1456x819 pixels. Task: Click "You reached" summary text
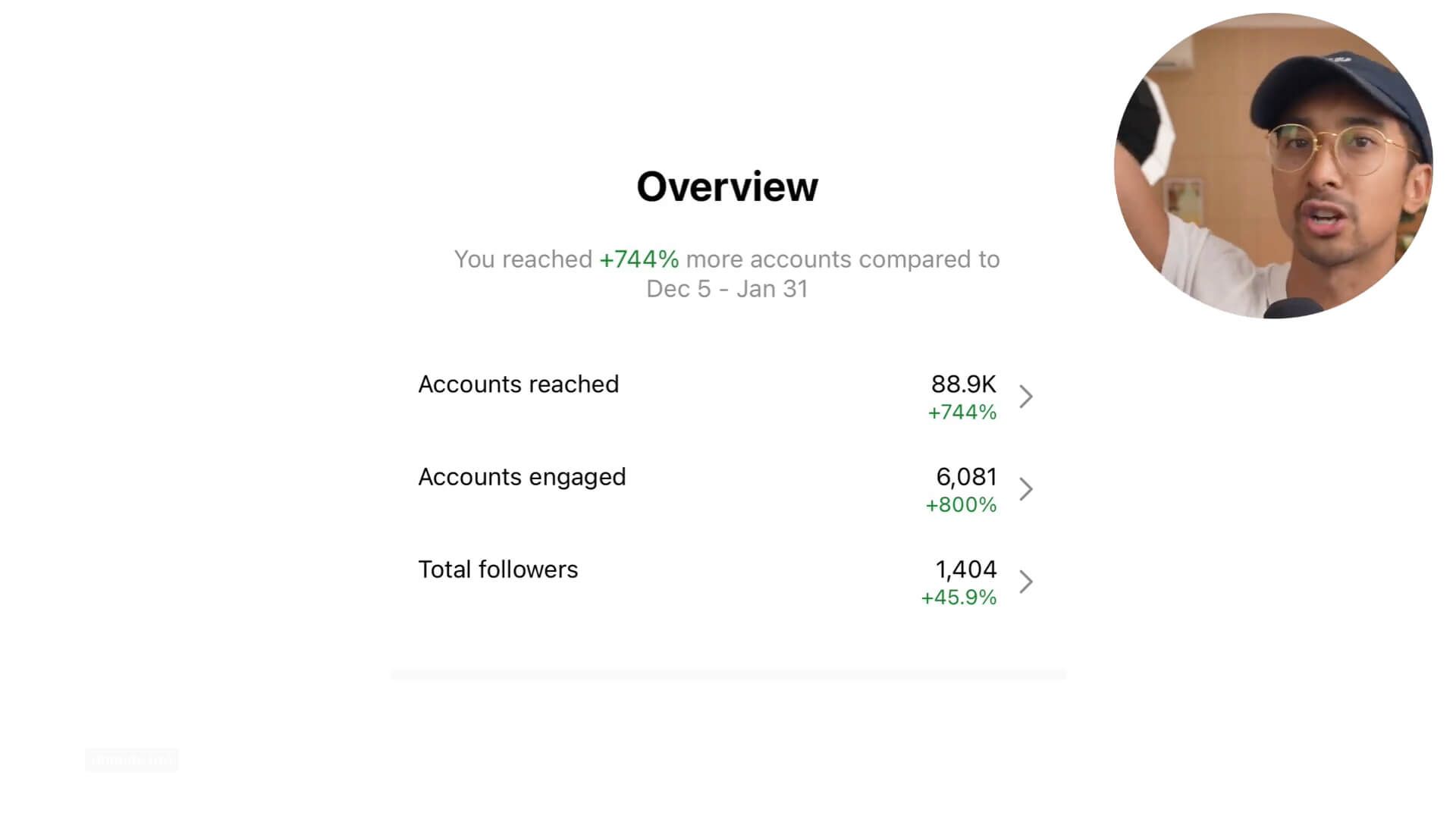522,259
